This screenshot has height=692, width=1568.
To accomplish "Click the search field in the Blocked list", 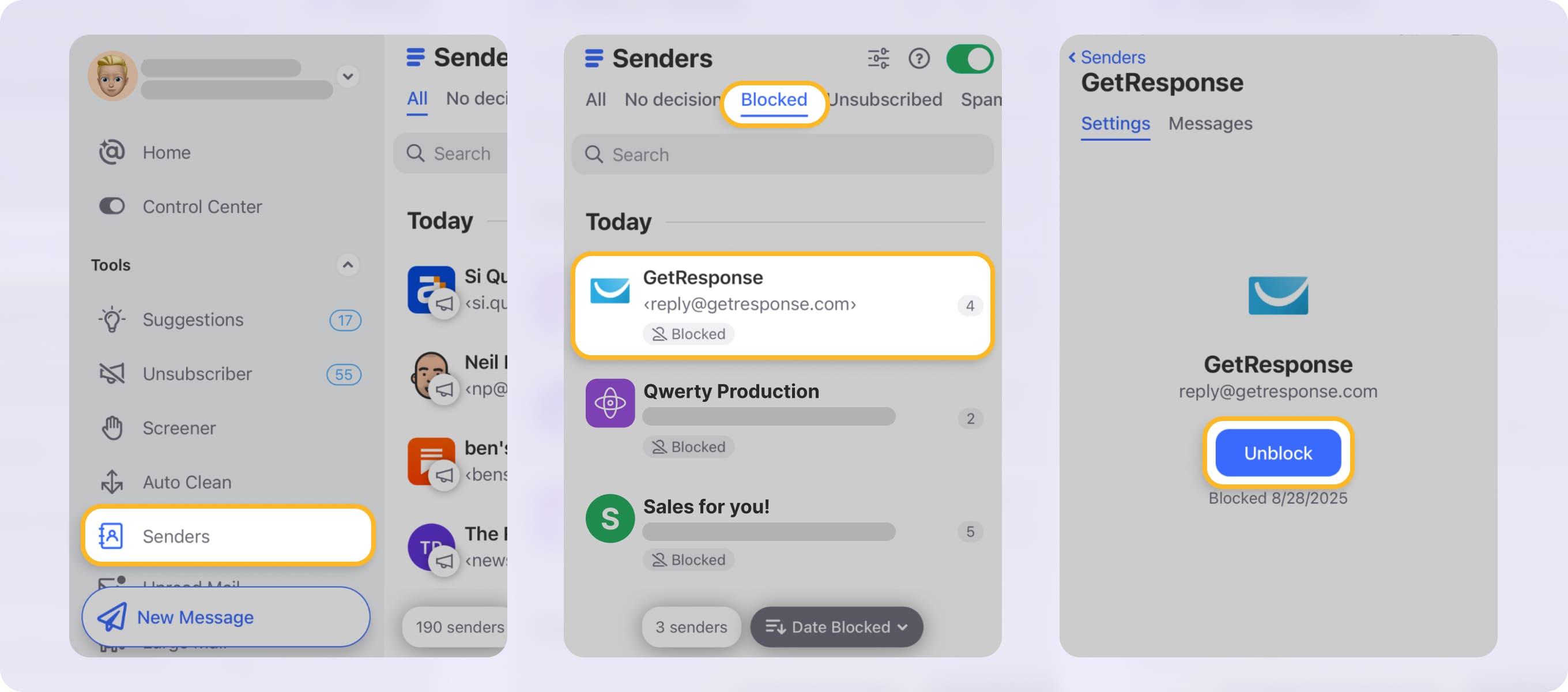I will pyautogui.click(x=782, y=155).
